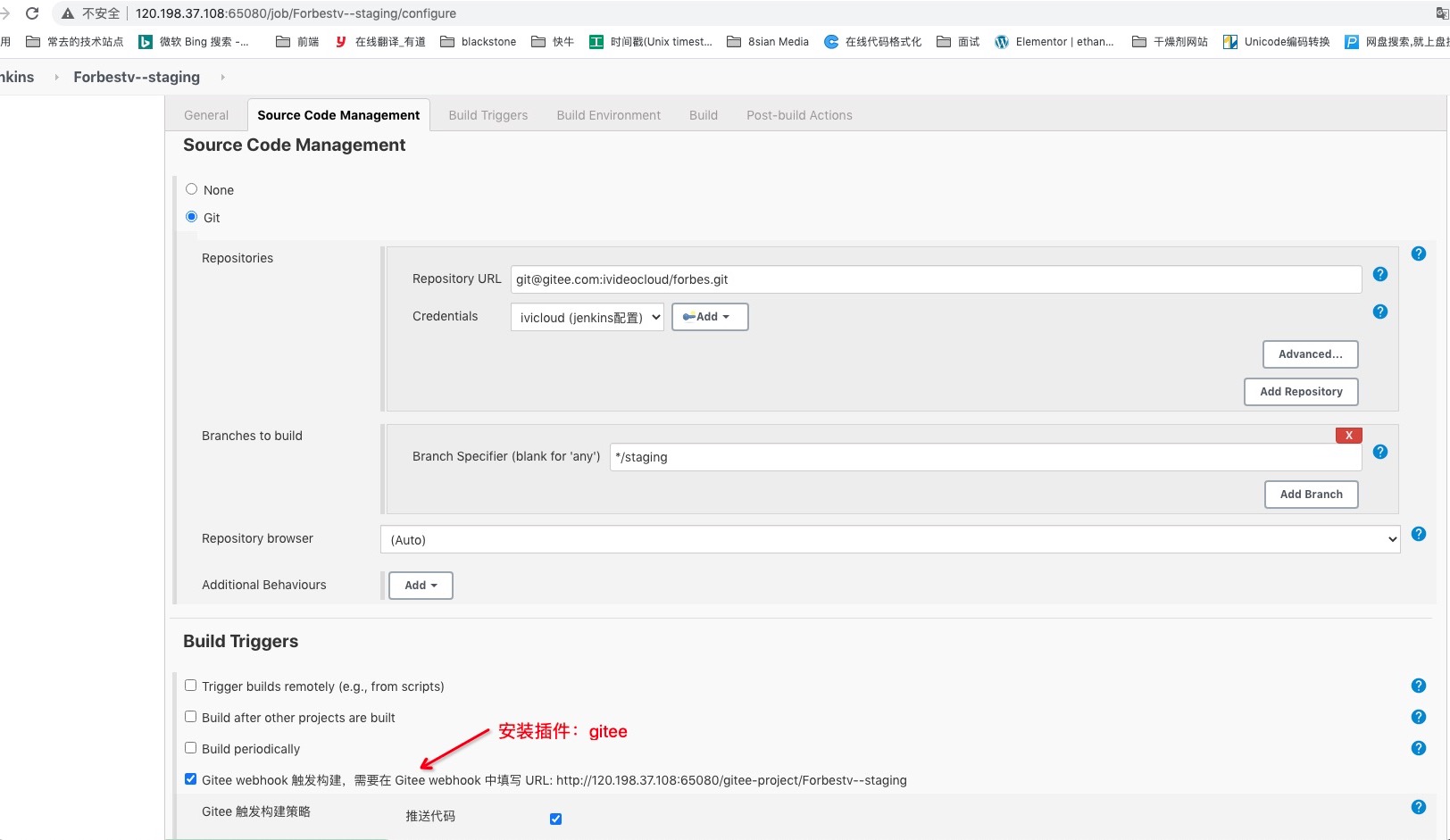Viewport: 1450px width, 840px height.
Task: Click the Repository URL input field
Action: click(x=936, y=279)
